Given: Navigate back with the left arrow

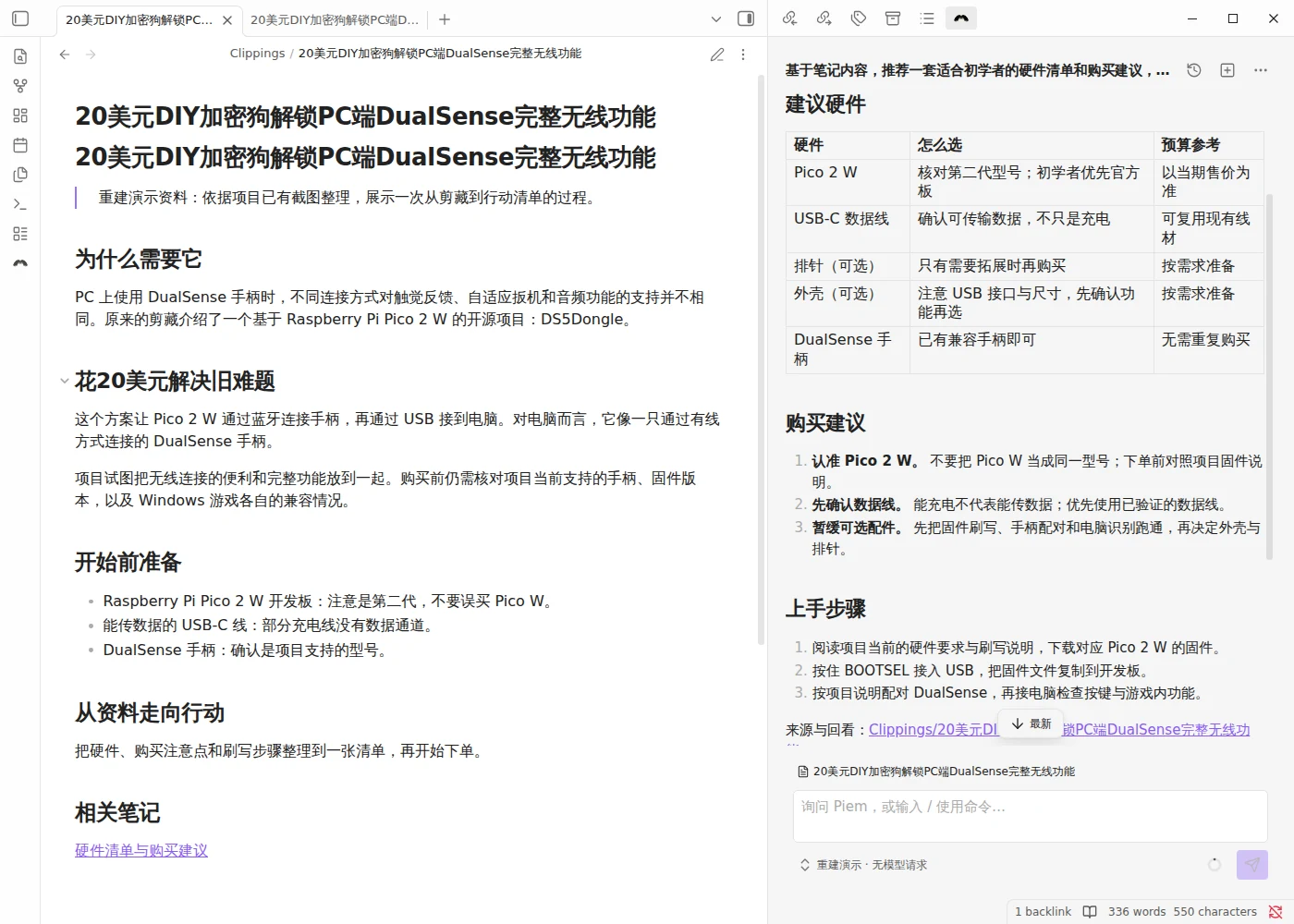Looking at the screenshot, I should [x=65, y=55].
